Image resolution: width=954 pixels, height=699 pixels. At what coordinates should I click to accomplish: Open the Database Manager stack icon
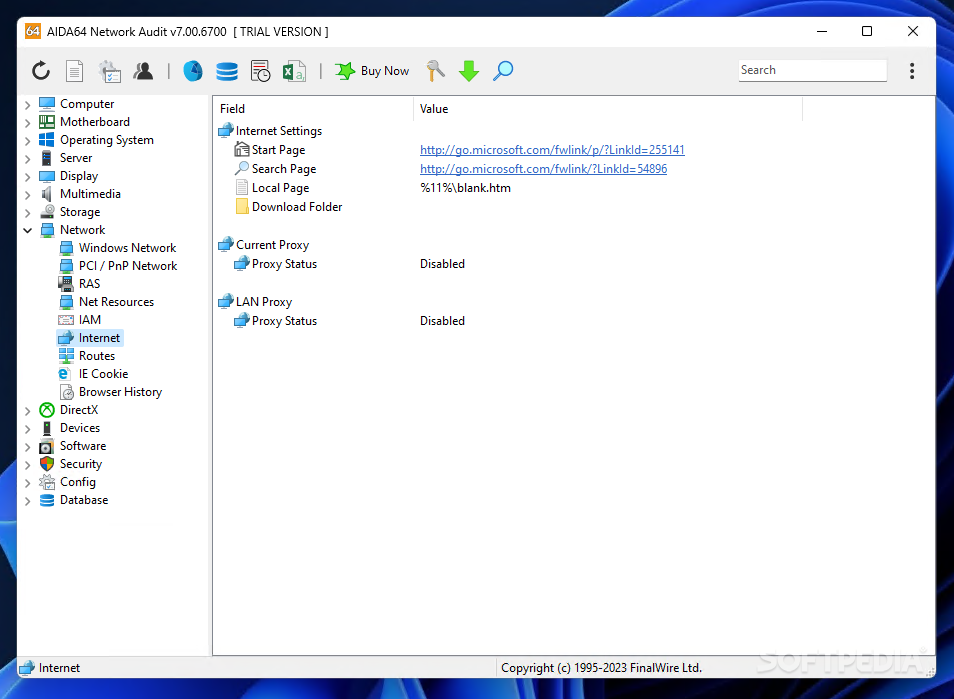tap(227, 71)
